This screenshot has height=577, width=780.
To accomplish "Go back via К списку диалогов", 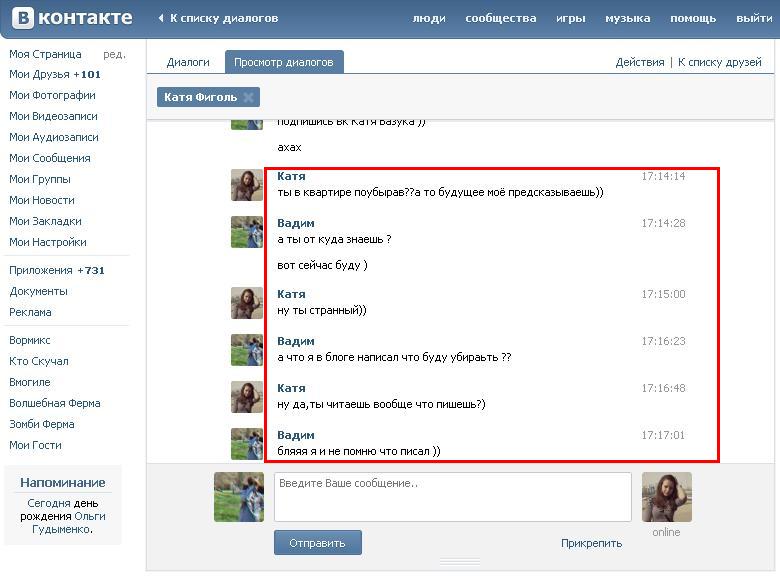I will (x=218, y=18).
